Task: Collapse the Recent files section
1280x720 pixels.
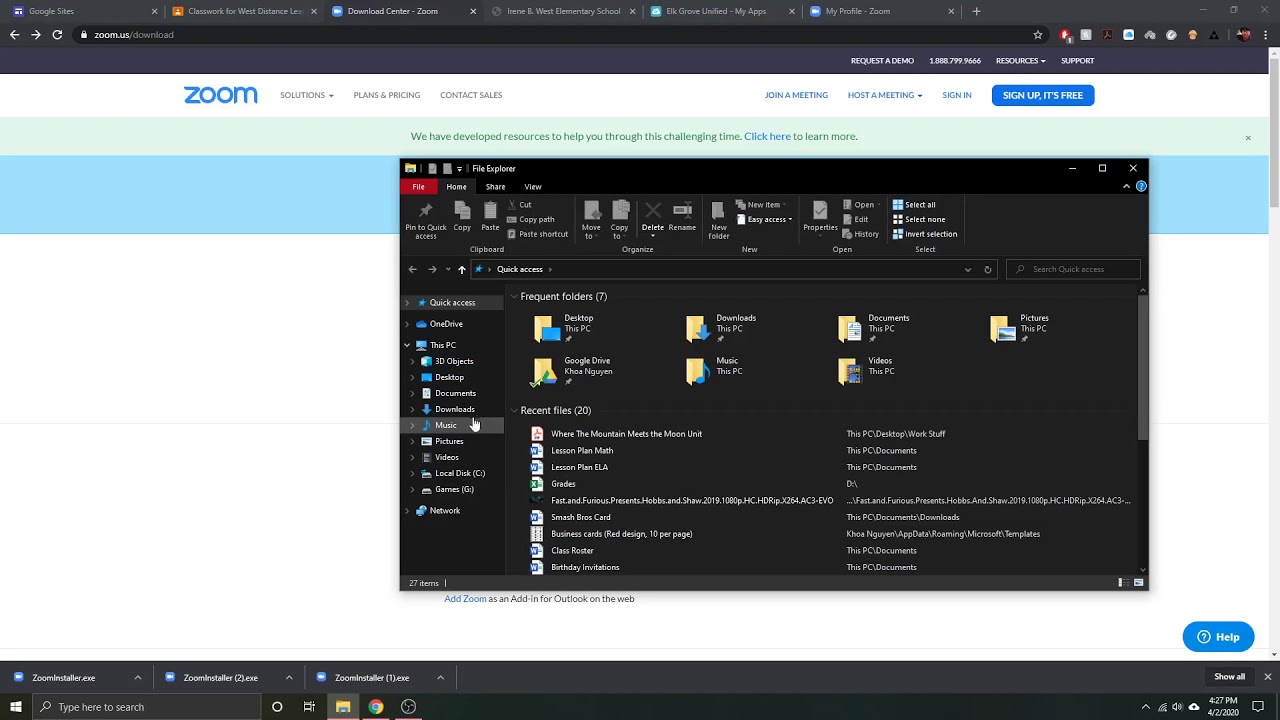Action: click(x=514, y=411)
